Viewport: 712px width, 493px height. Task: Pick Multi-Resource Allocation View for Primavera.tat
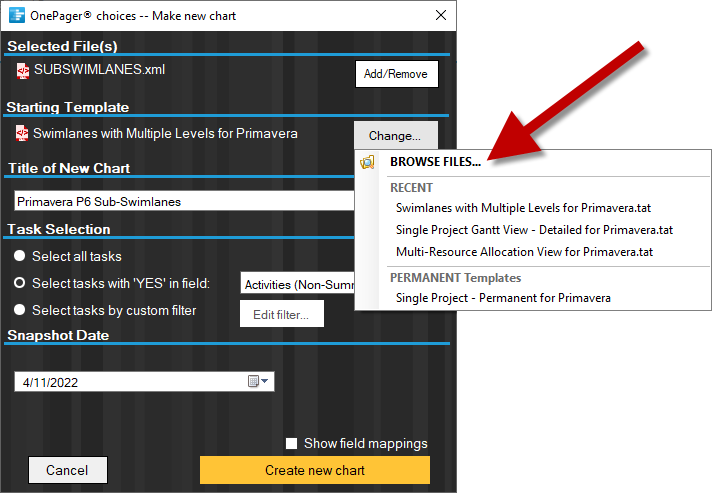pyautogui.click(x=524, y=252)
